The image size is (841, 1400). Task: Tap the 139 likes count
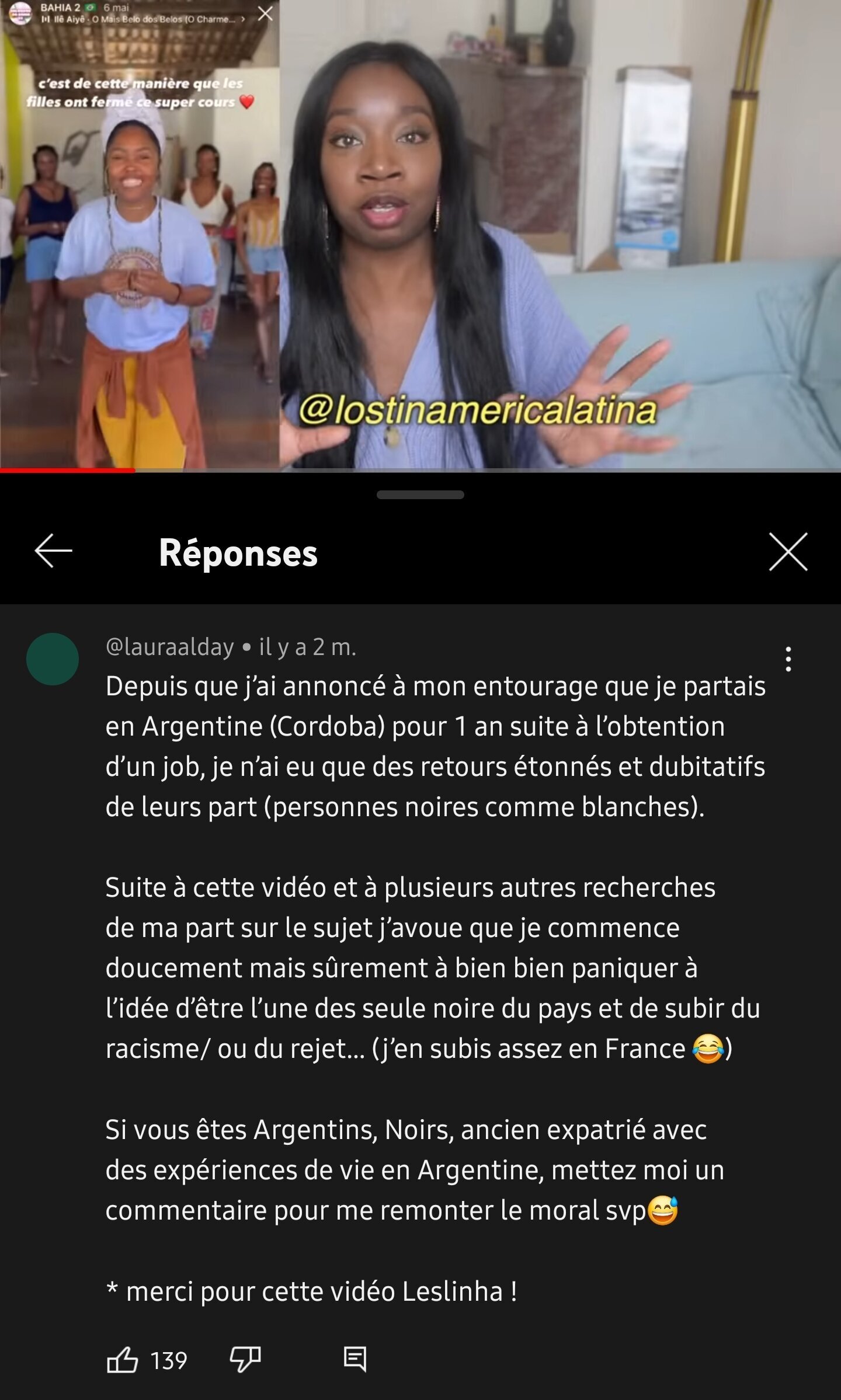click(169, 1360)
